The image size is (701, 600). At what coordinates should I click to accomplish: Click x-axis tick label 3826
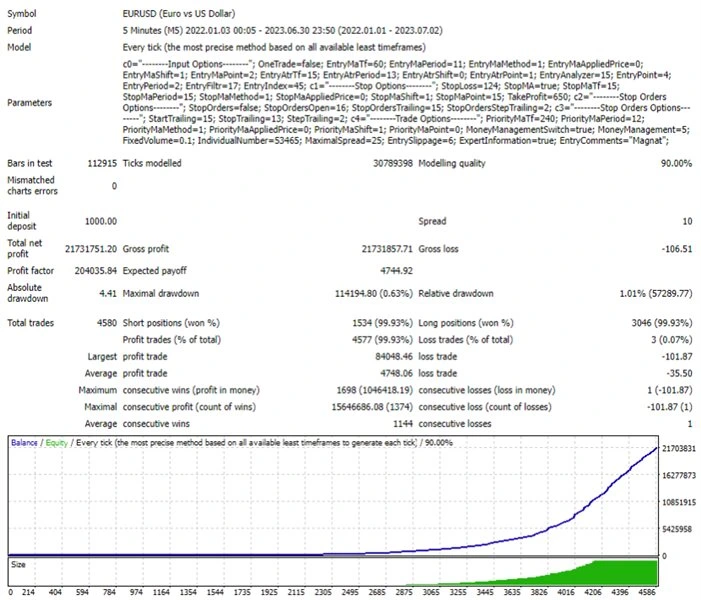[539, 592]
